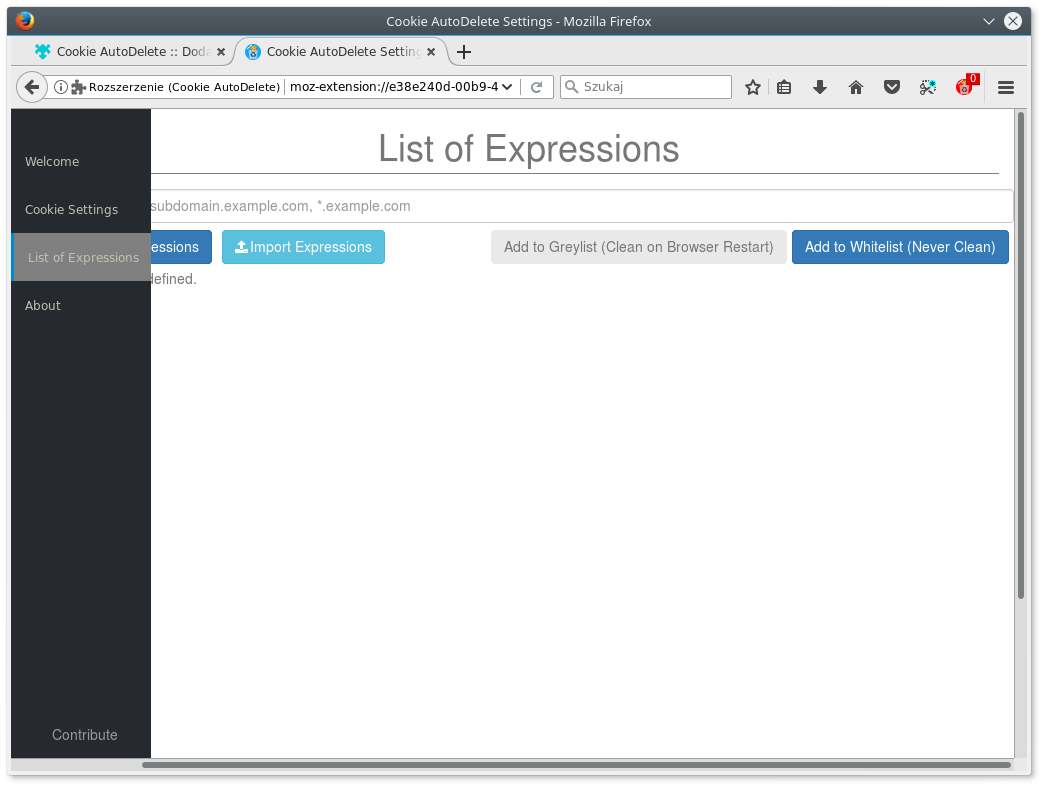Expand the address bar history dropdown arrow

(x=507, y=87)
